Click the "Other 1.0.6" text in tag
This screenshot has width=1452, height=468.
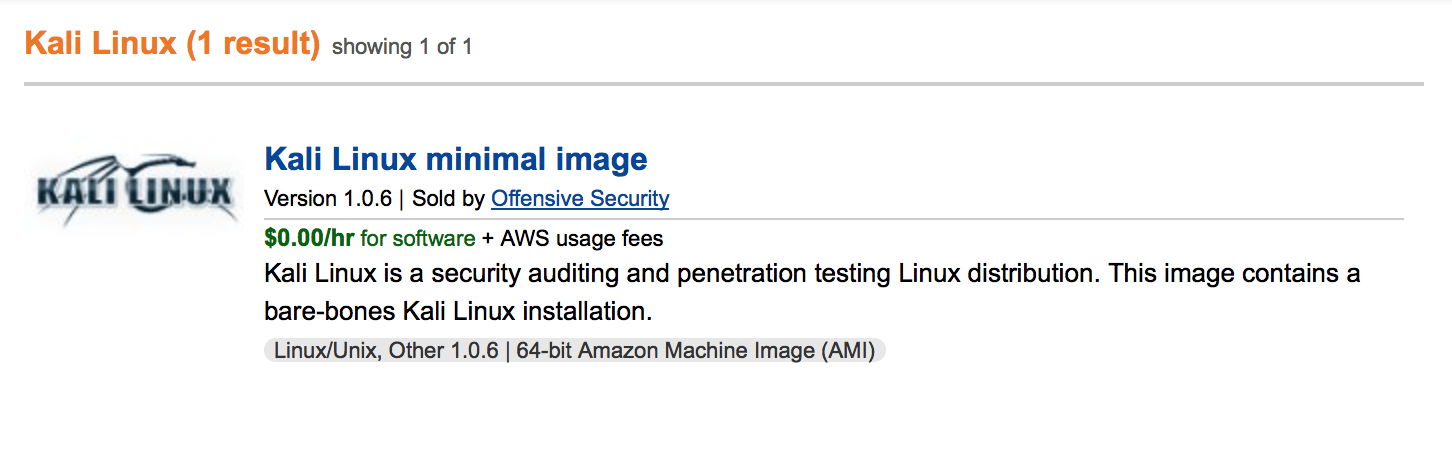click(443, 351)
